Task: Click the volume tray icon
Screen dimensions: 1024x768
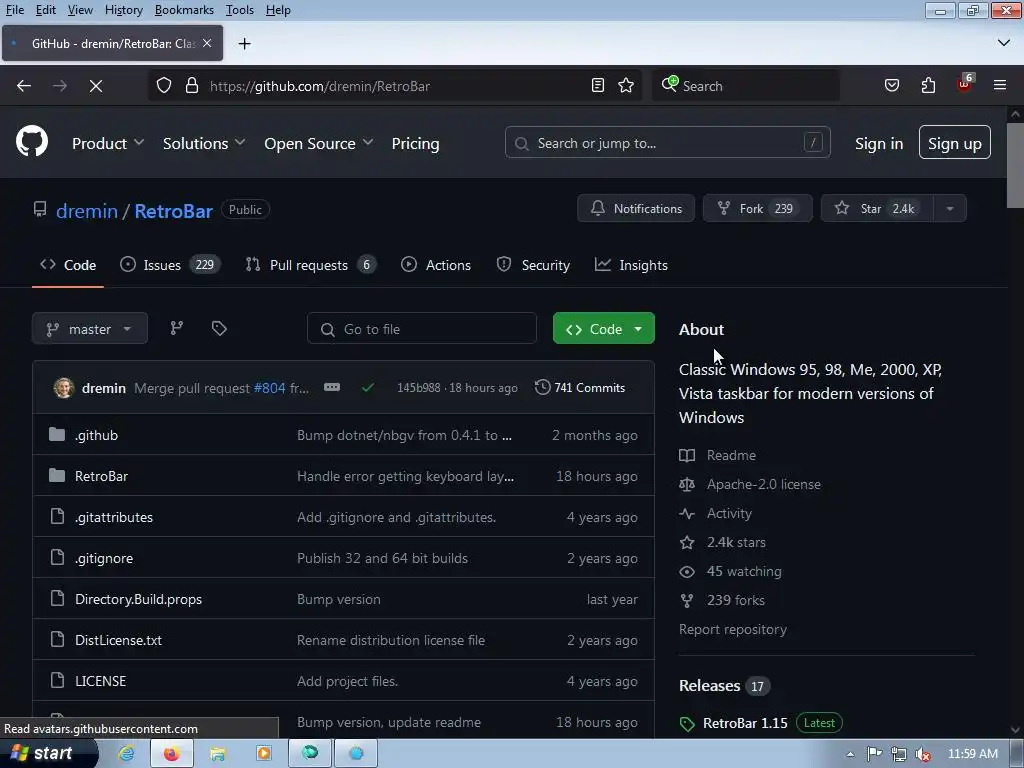Action: click(923, 754)
